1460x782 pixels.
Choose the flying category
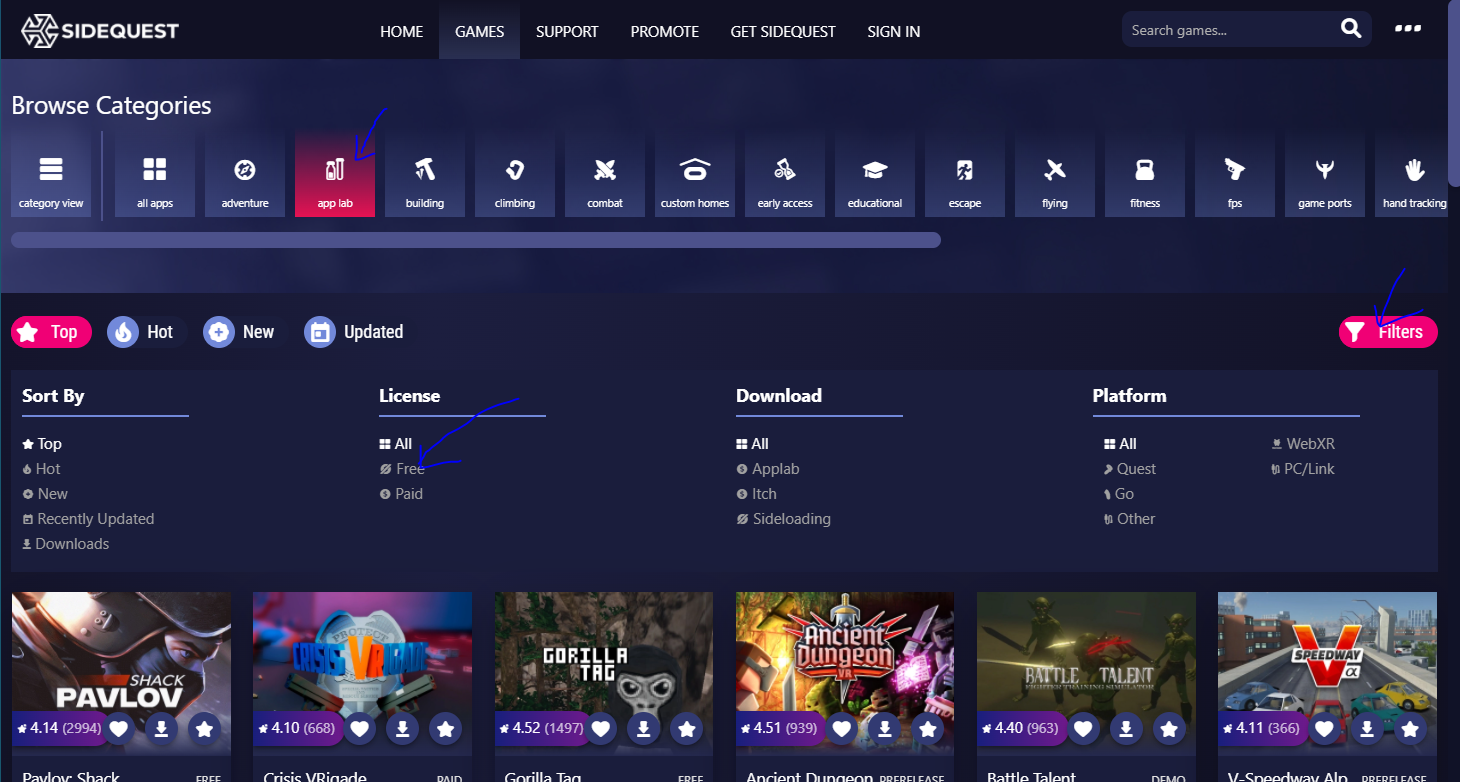pyautogui.click(x=1055, y=173)
